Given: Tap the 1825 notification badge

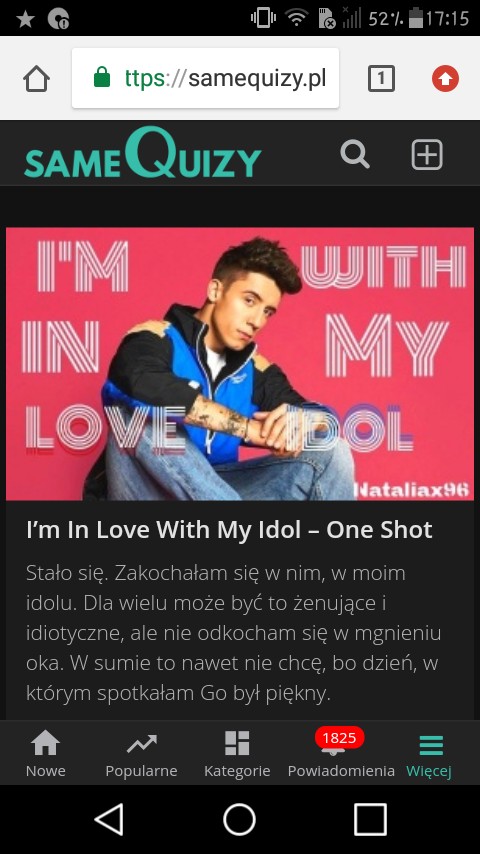Looking at the screenshot, I should tap(339, 738).
